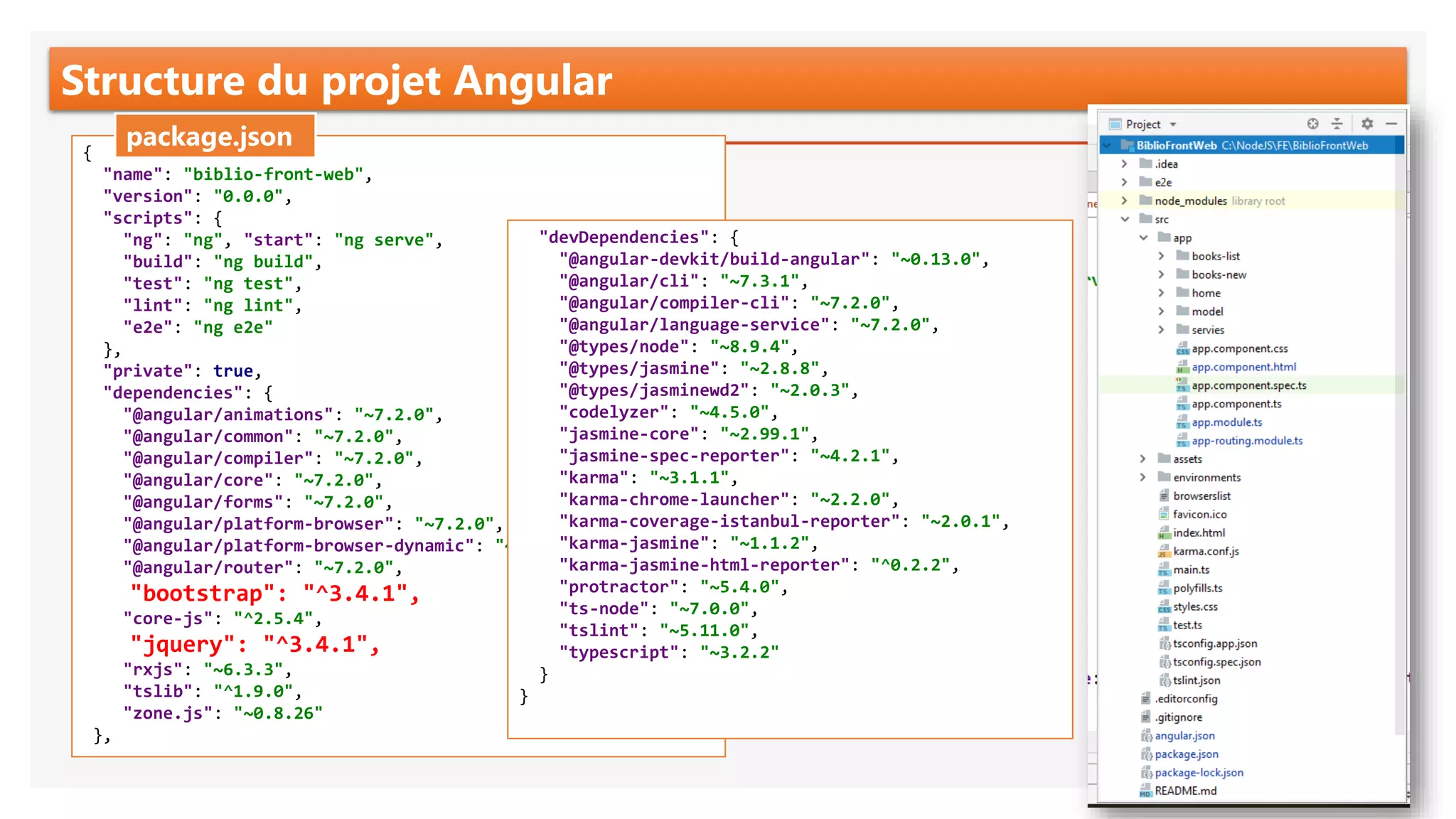The width and height of the screenshot is (1456, 819).
Task: Expand the books-list folder arrow
Action: [x=1162, y=256]
